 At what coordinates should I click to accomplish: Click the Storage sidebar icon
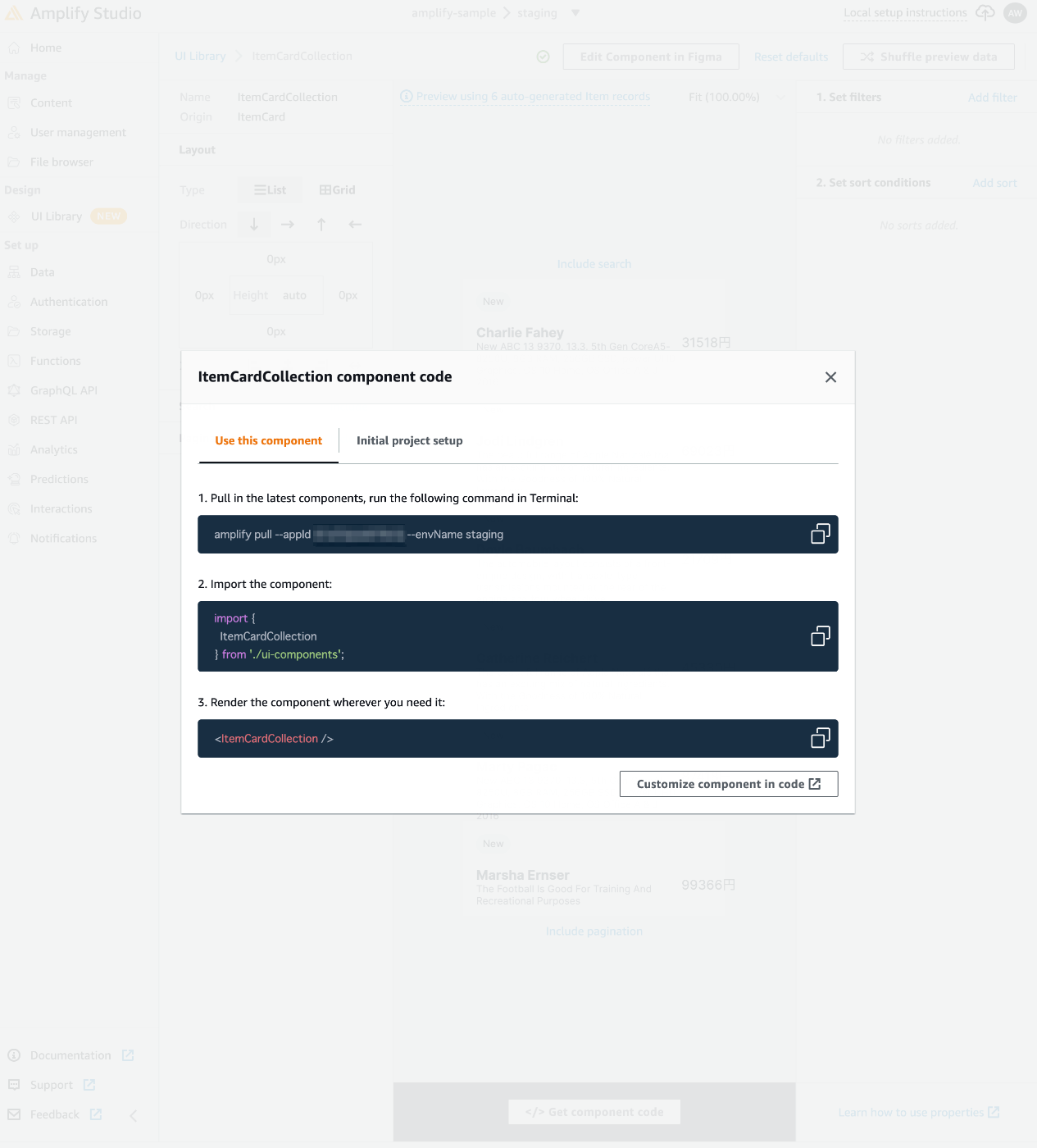[14, 331]
